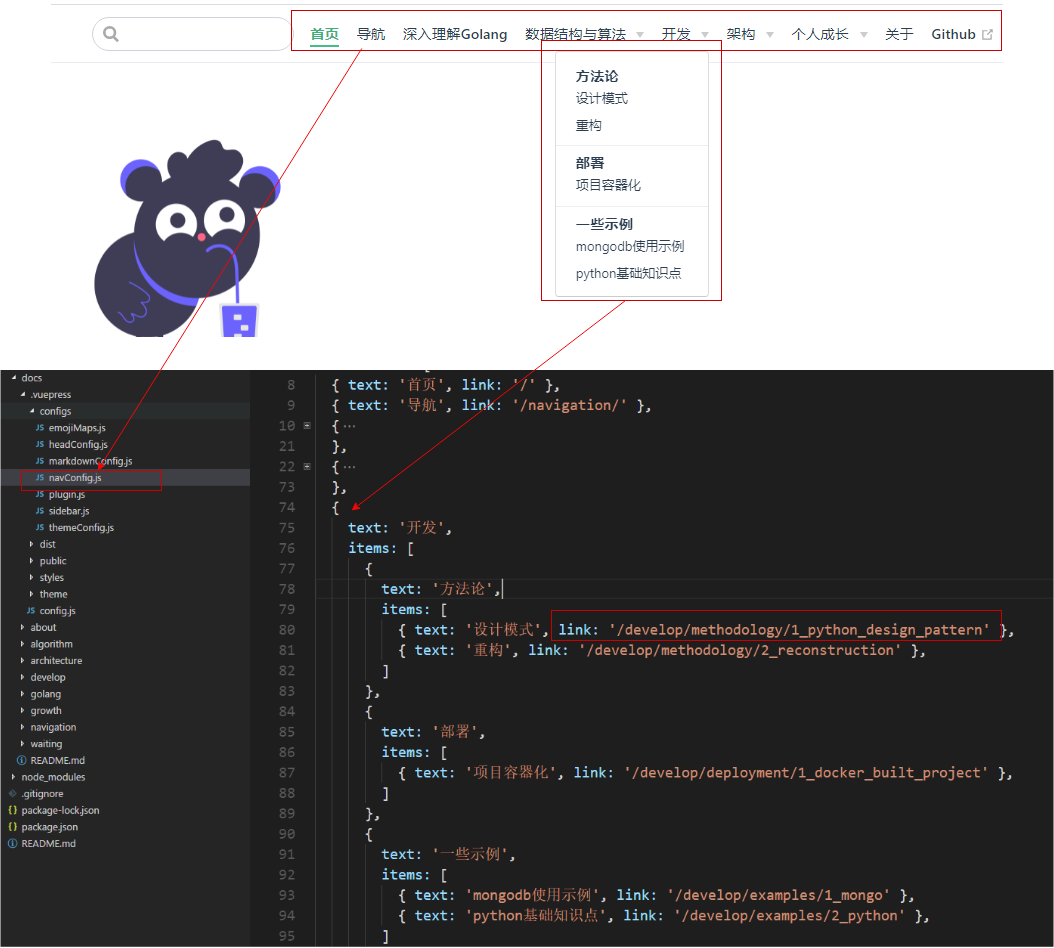Open the 个人成长 nav dropdown
The width and height of the screenshot is (1054, 948).
tap(829, 34)
